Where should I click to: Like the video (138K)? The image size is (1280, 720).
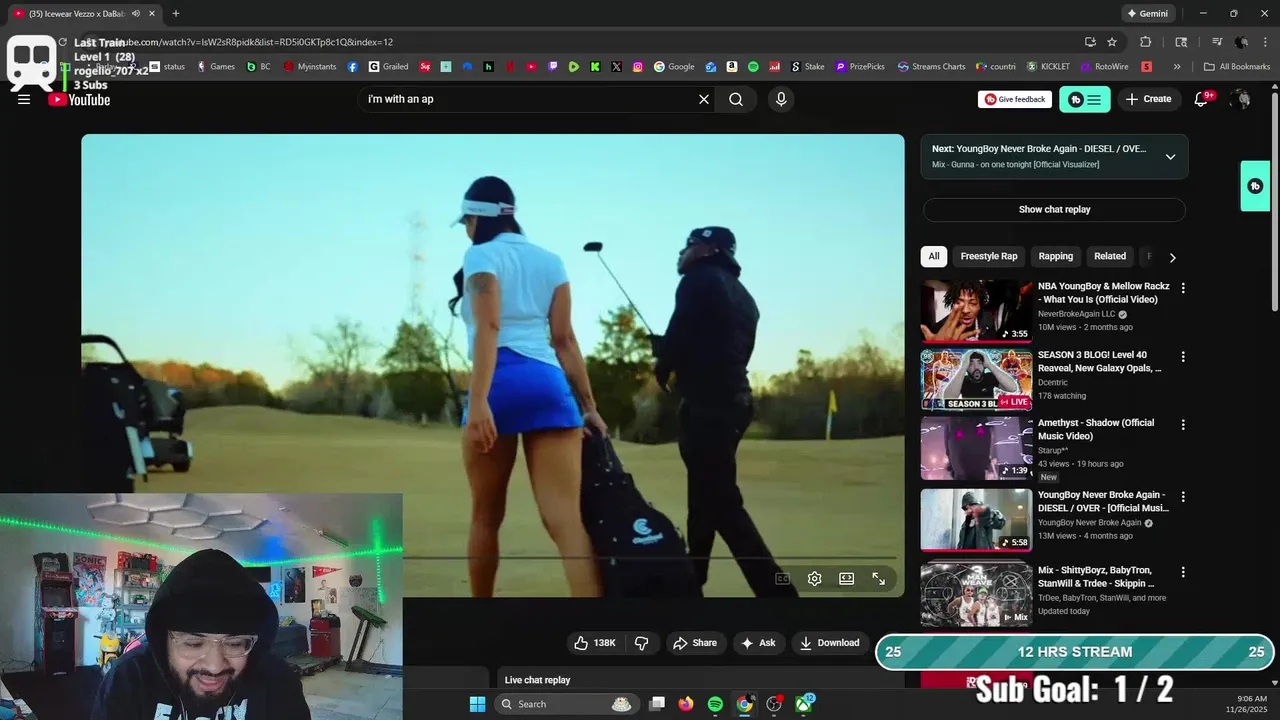[595, 643]
